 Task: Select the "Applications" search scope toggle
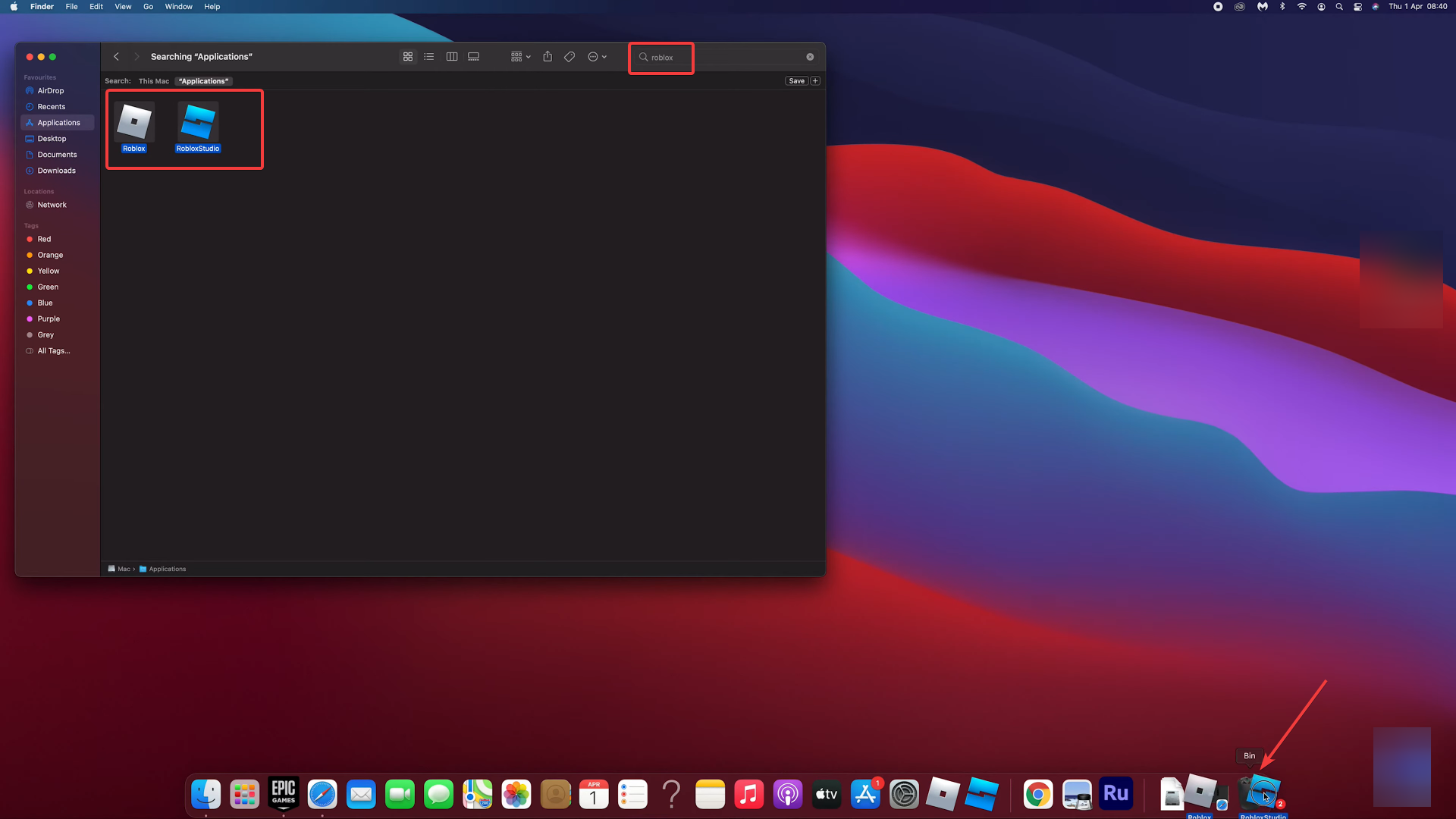(x=203, y=81)
